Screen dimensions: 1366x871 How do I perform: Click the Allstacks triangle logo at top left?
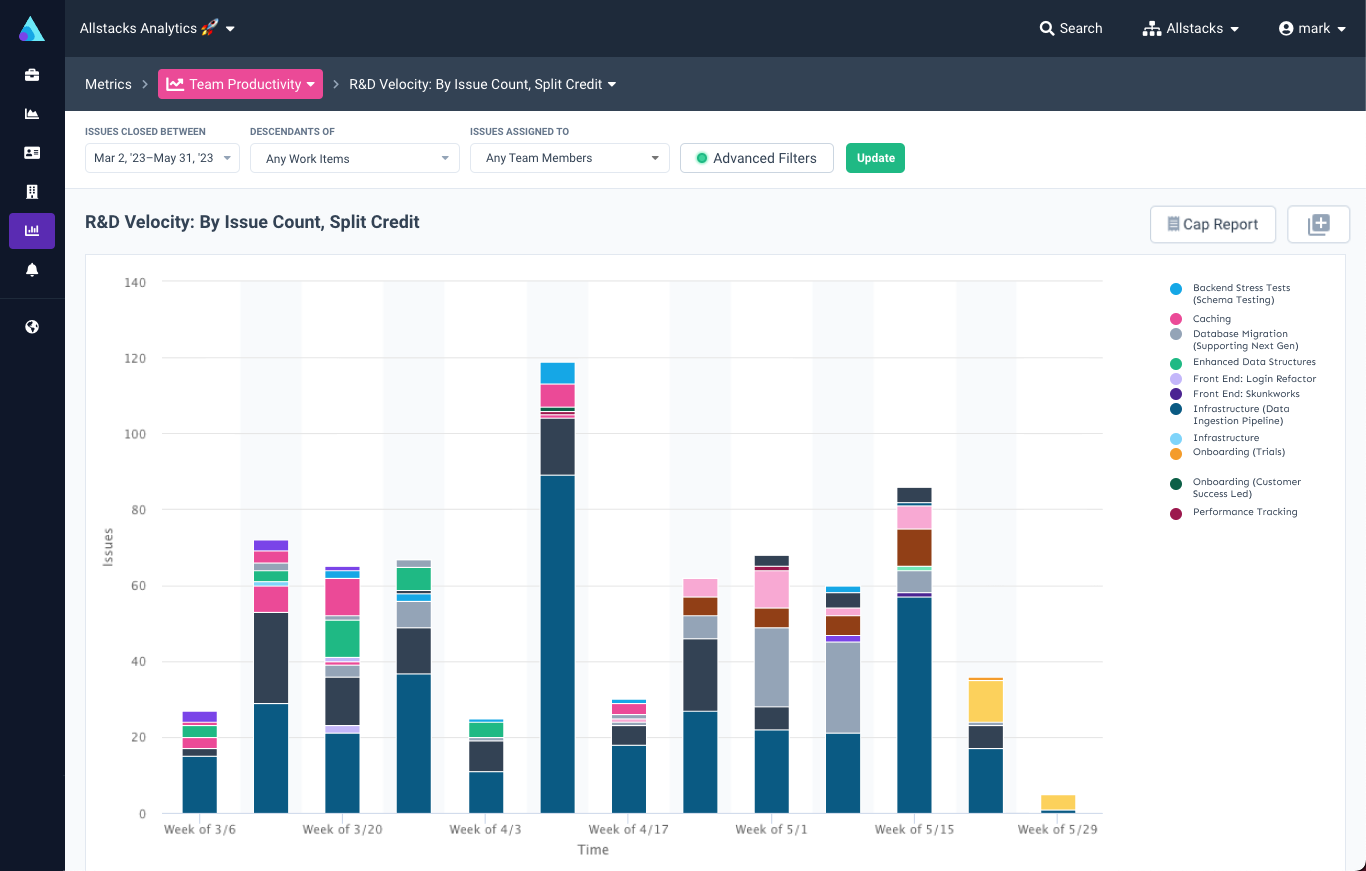[x=32, y=28]
